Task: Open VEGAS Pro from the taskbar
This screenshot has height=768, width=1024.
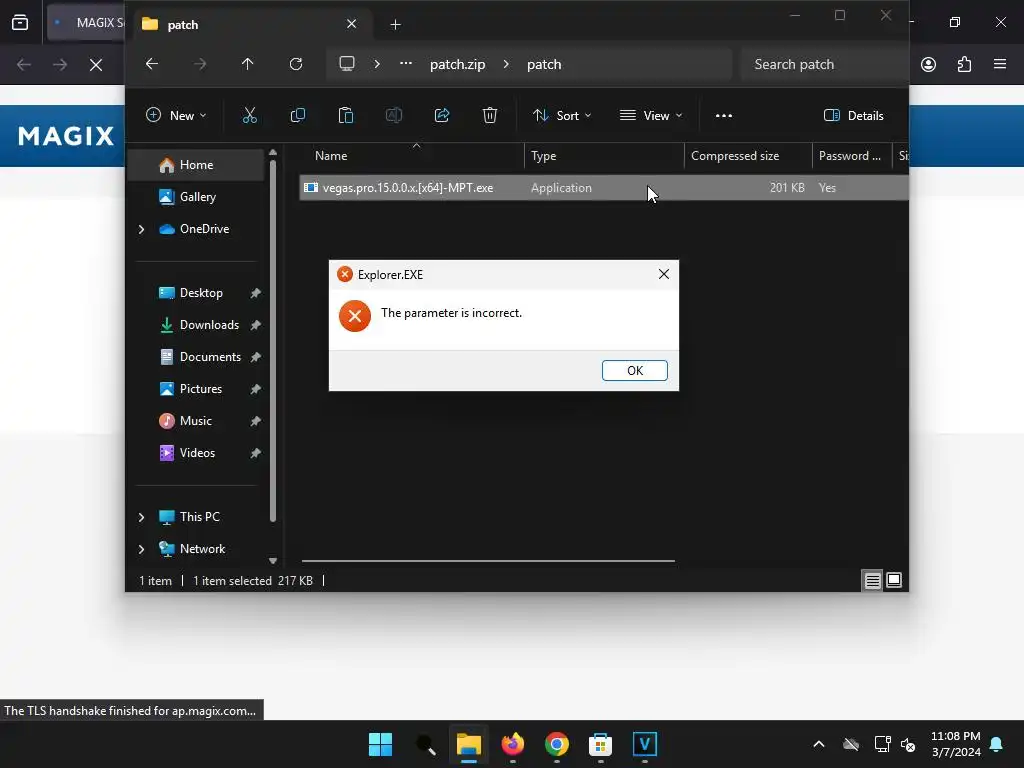Action: tap(645, 744)
